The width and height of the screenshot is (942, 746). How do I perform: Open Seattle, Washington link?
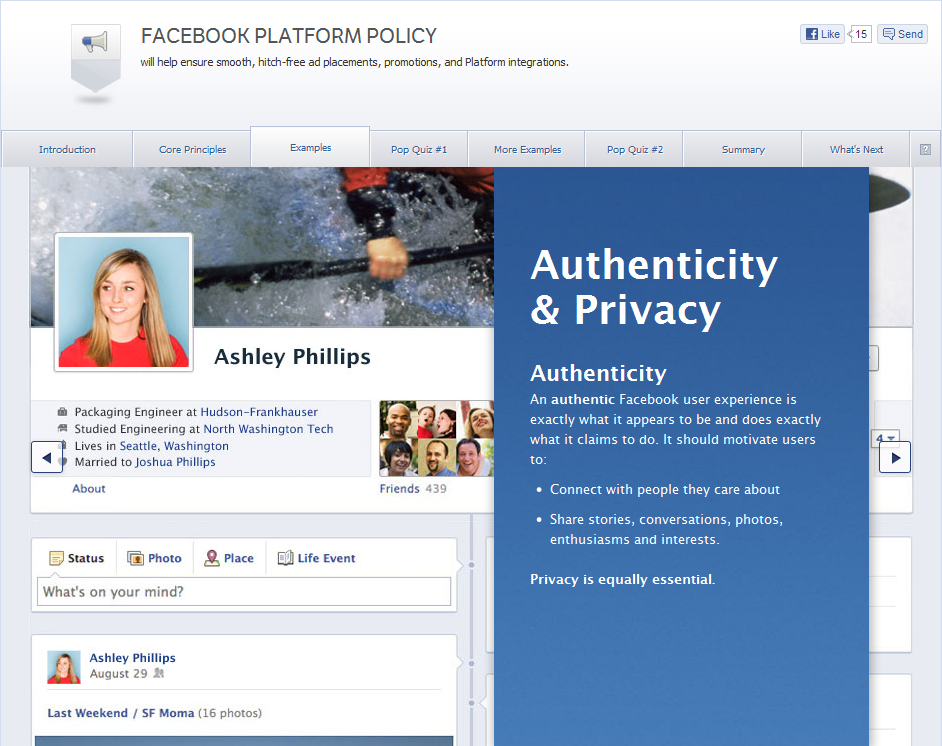tap(174, 446)
